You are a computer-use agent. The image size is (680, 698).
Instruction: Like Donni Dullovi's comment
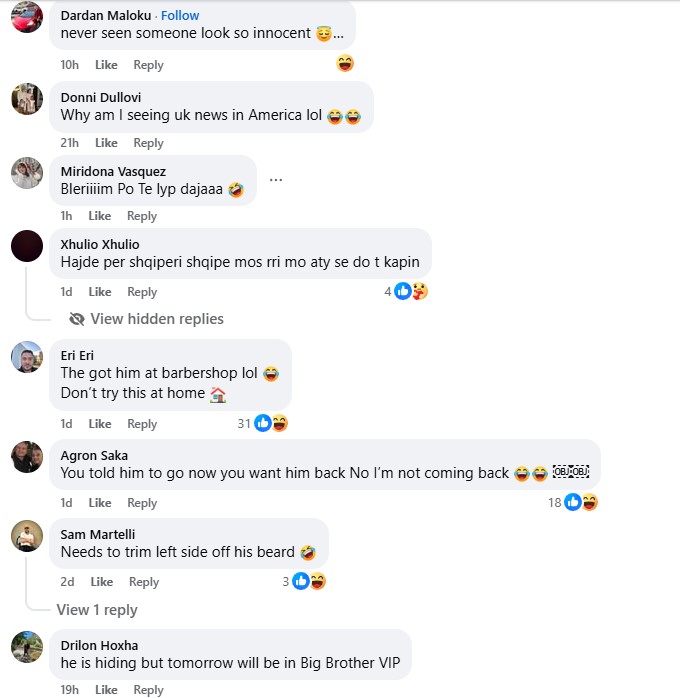106,143
